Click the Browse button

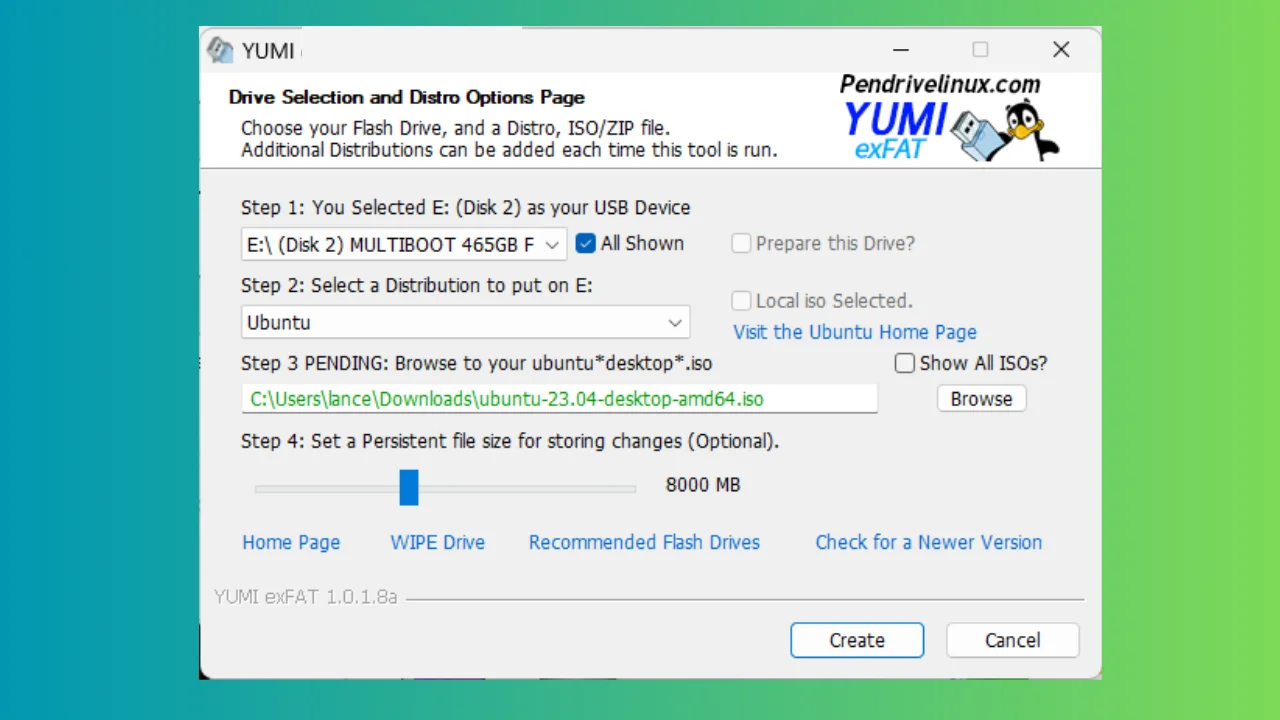(x=981, y=399)
